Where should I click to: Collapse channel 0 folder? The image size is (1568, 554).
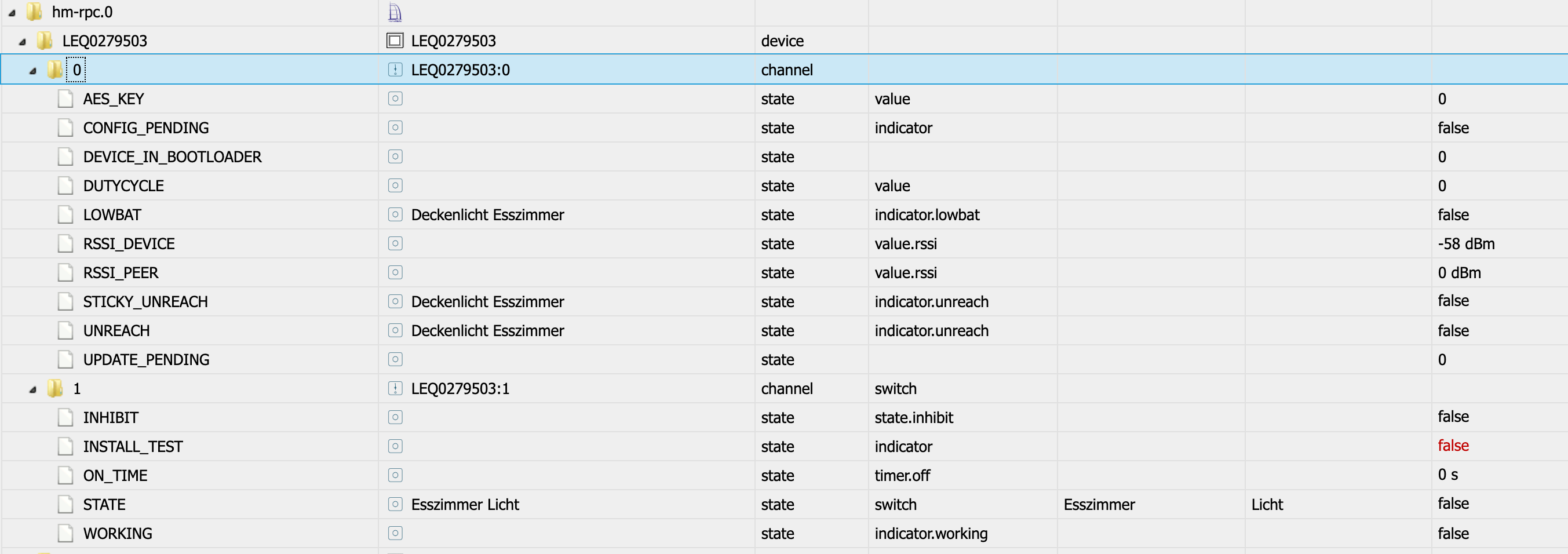coord(33,71)
